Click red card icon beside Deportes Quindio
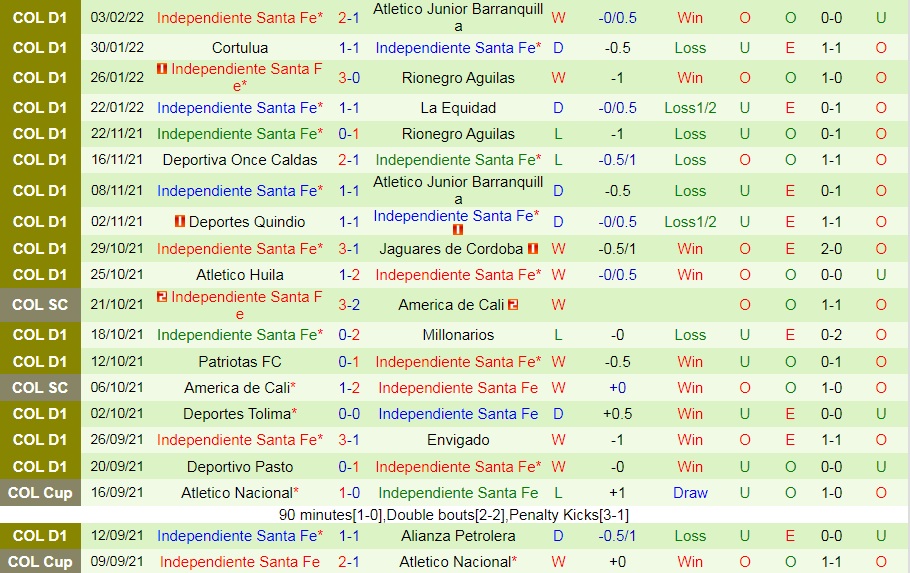Image resolution: width=910 pixels, height=573 pixels. [179, 222]
